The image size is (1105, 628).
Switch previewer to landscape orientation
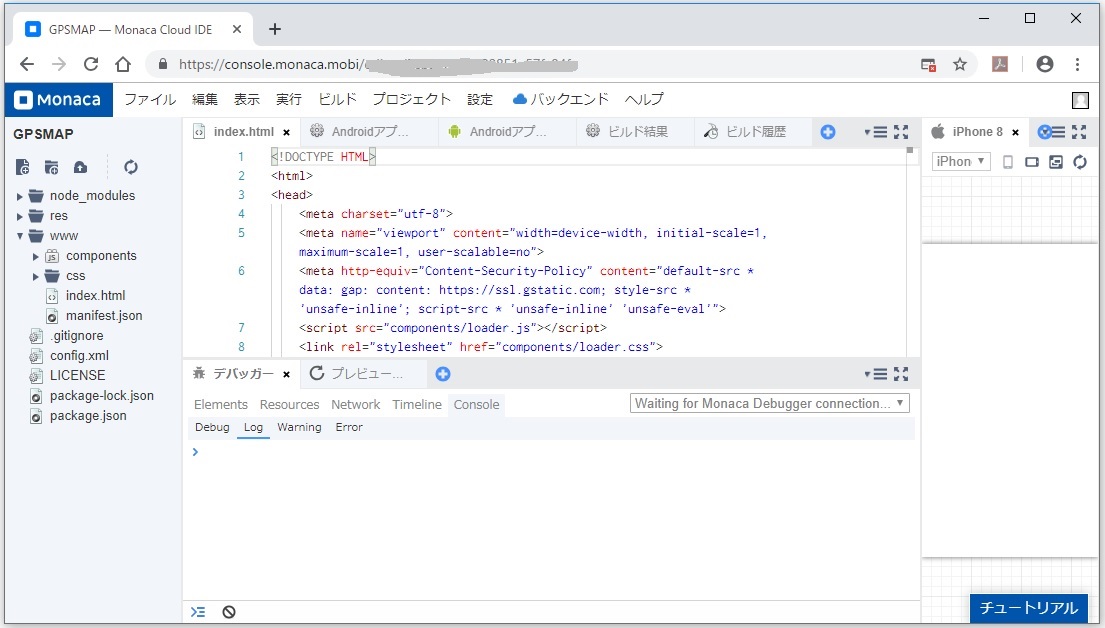pos(1032,162)
